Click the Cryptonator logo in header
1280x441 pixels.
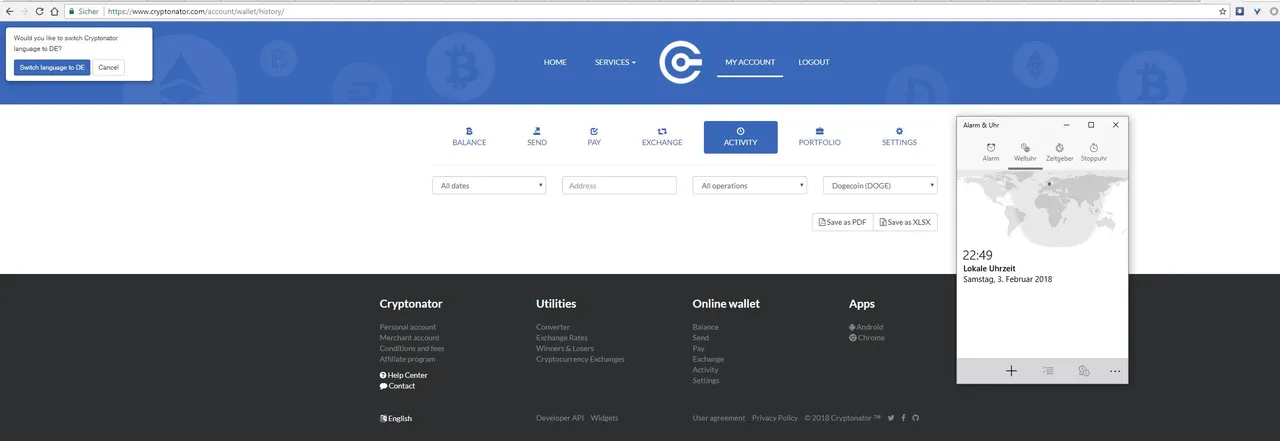coord(680,62)
